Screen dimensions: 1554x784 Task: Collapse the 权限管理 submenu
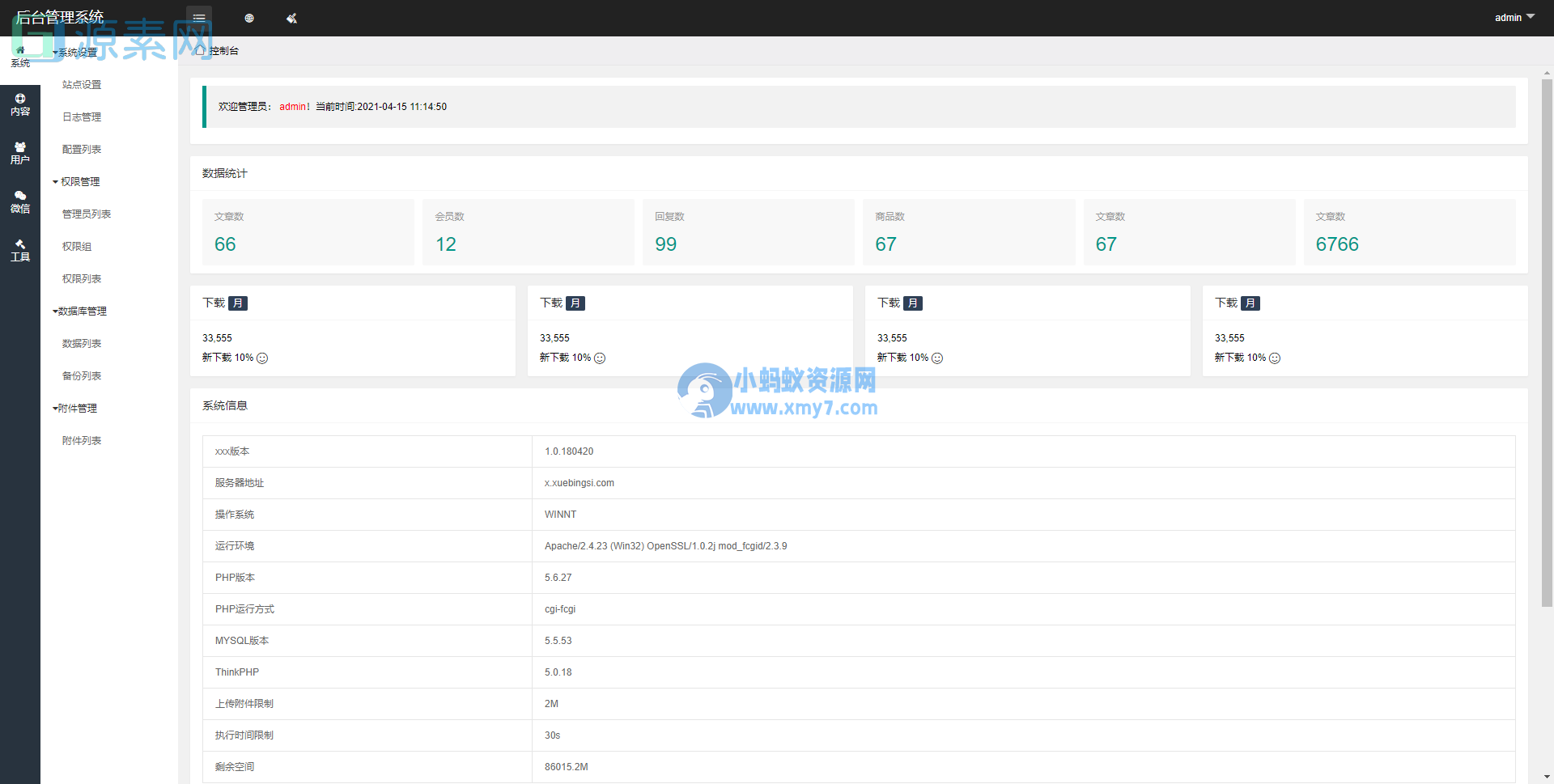(79, 181)
